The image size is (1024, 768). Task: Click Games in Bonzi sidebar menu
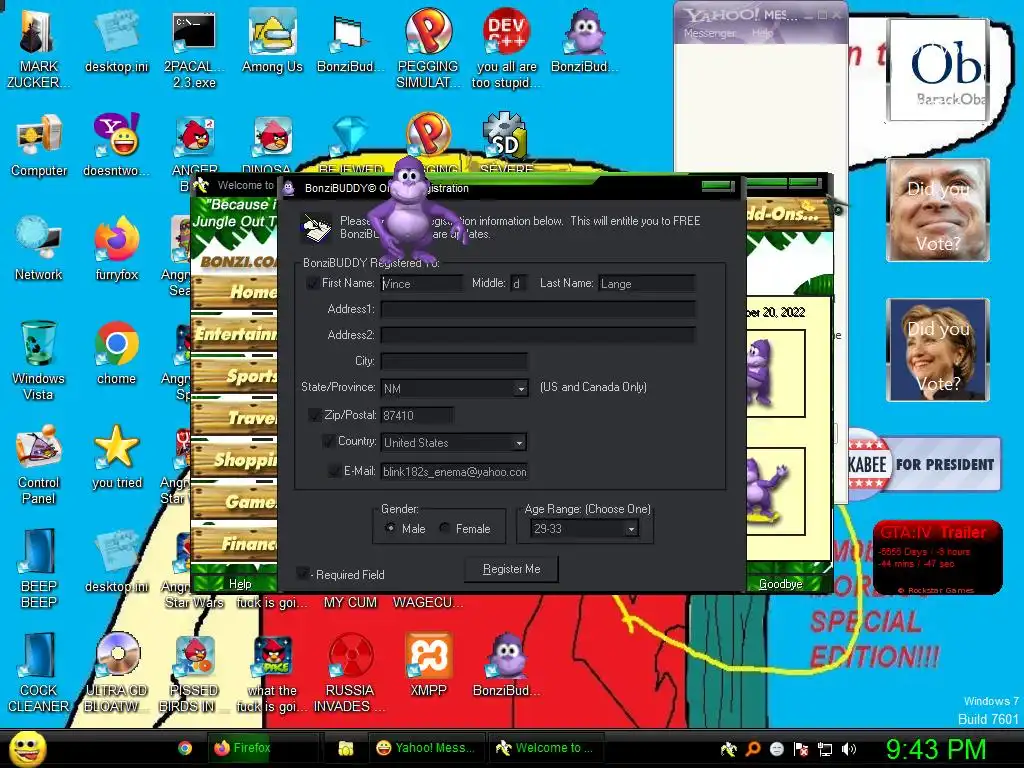point(234,502)
